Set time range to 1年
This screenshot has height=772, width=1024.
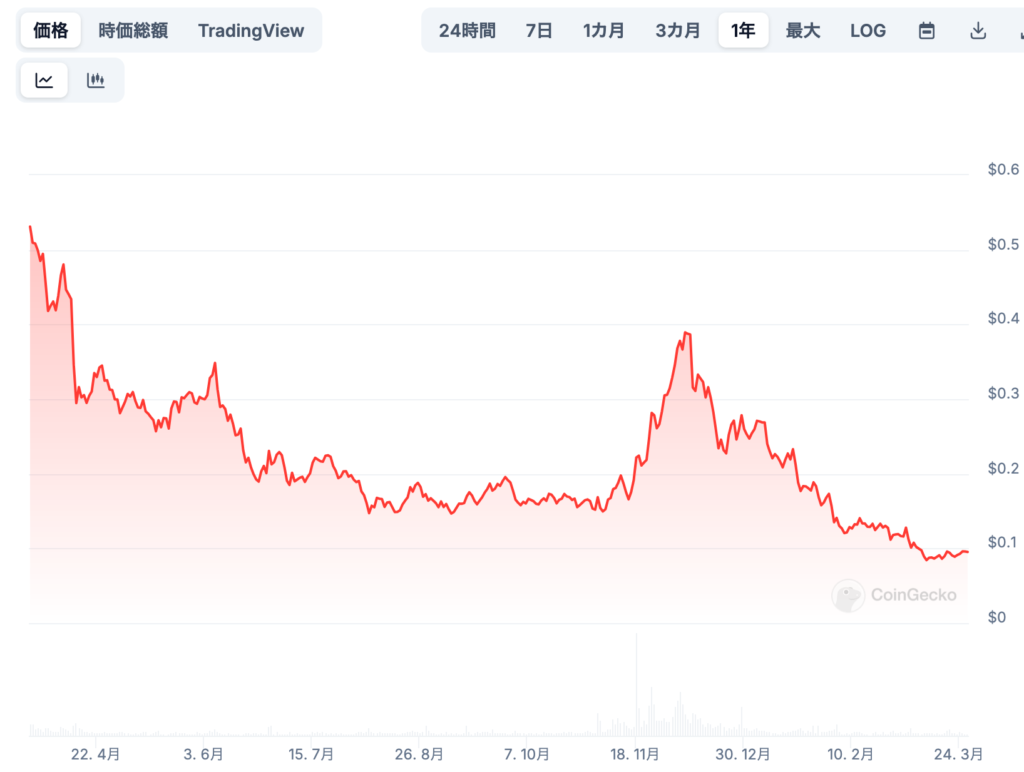point(743,30)
